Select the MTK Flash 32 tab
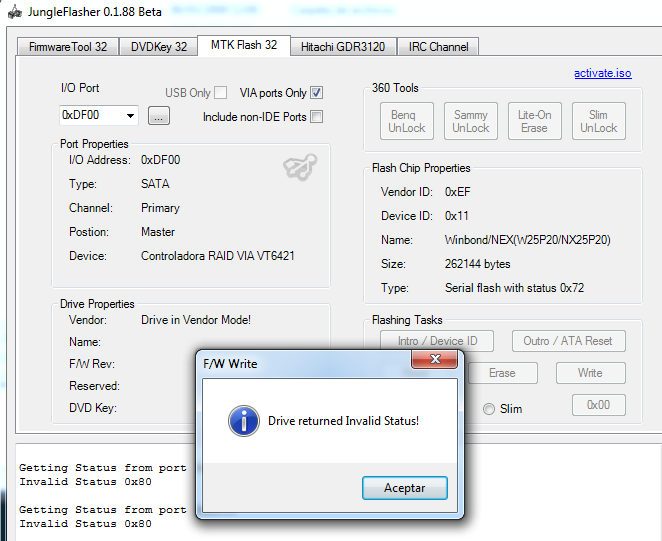The width and height of the screenshot is (662, 541). 244,45
